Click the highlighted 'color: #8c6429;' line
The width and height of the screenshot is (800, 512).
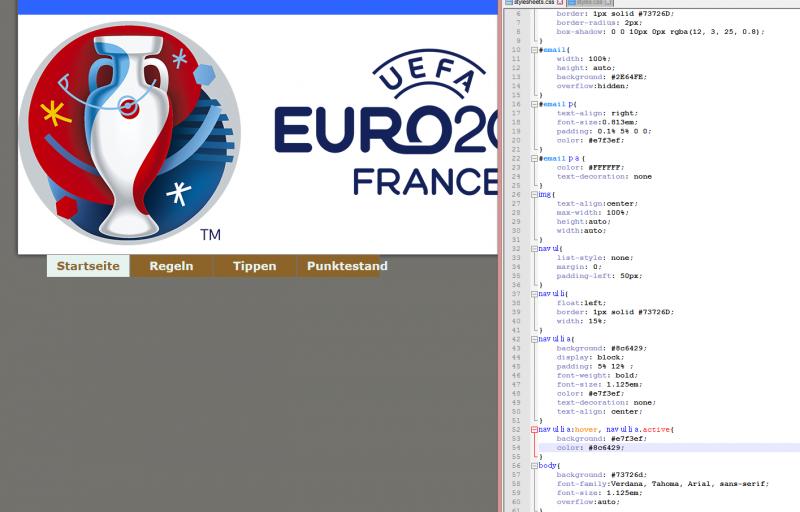tap(590, 448)
